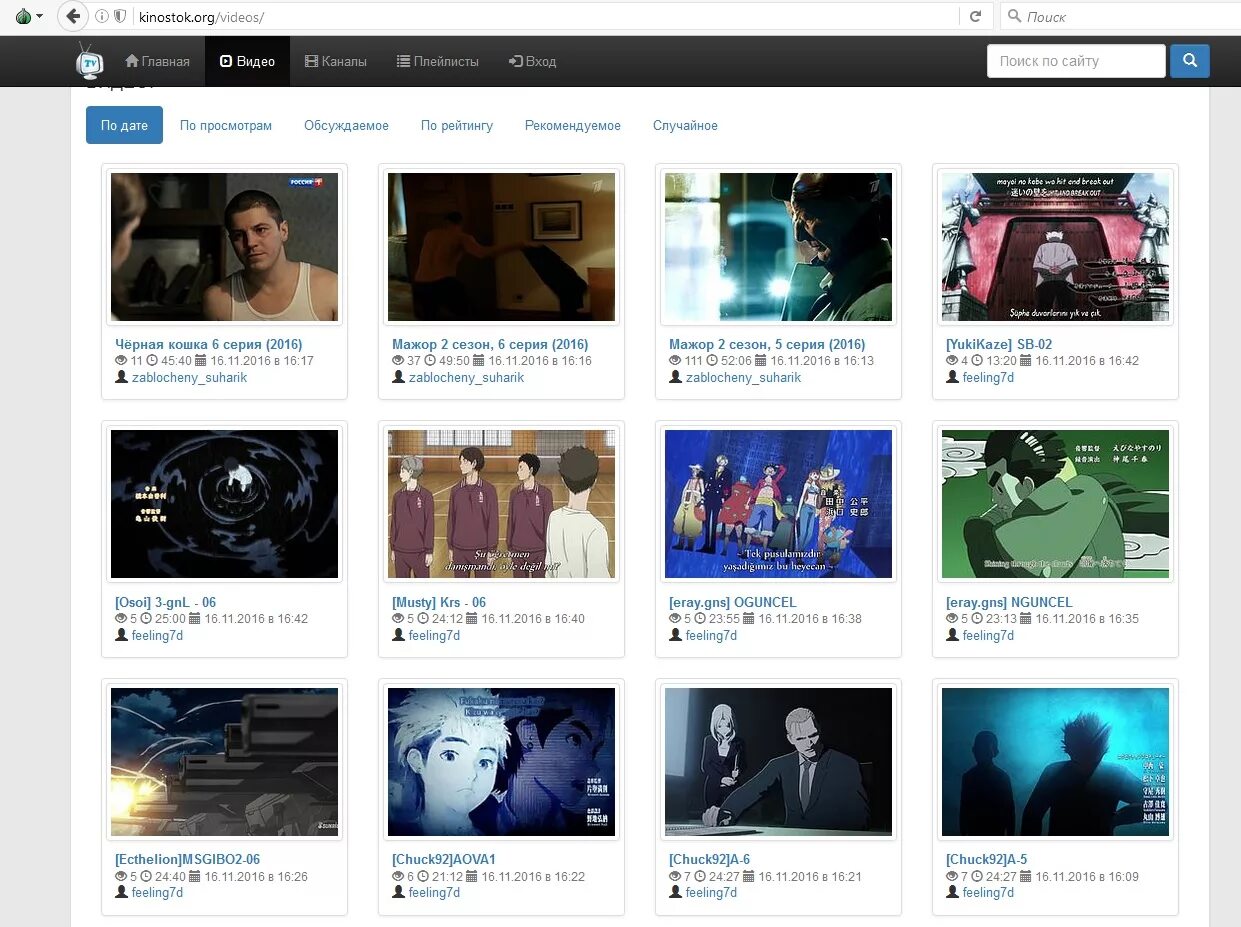
Task: Open feeling7d profile under AOVA1
Action: pos(434,893)
